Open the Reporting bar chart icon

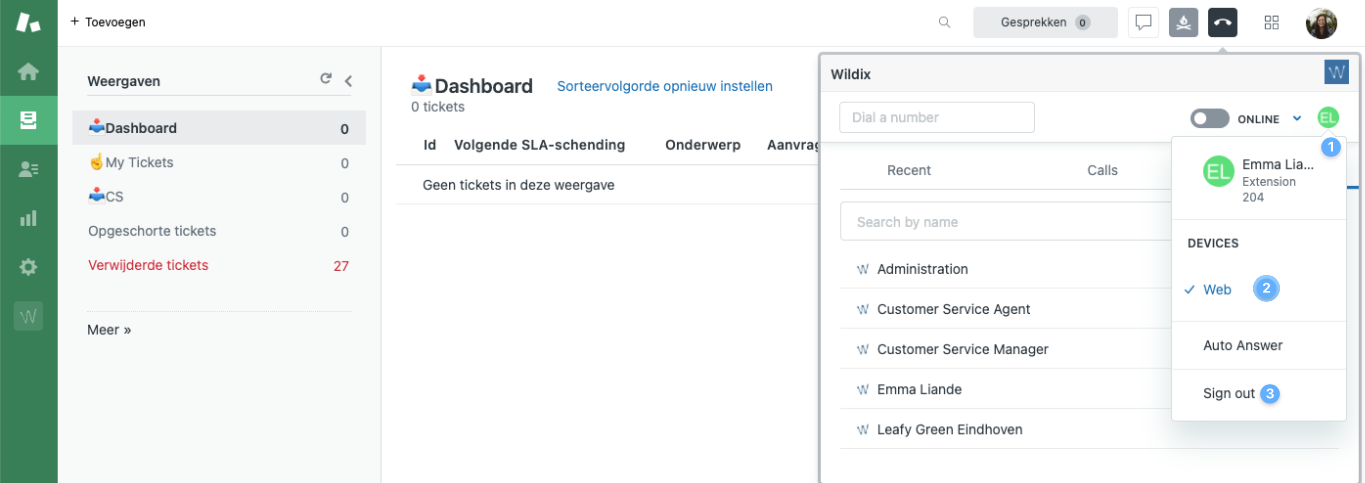[28, 218]
